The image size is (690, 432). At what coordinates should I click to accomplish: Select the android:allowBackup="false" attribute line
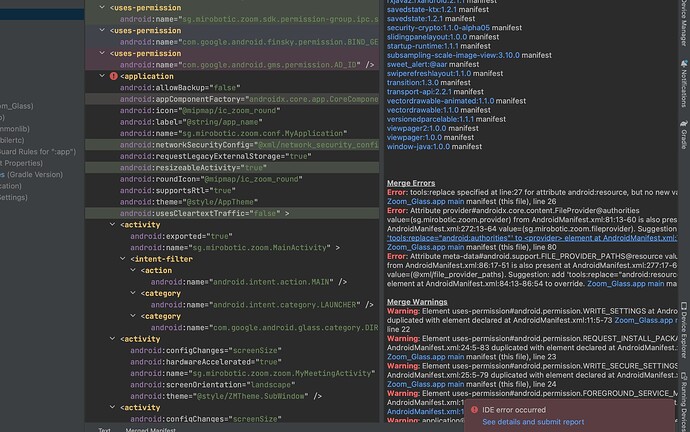click(x=180, y=88)
